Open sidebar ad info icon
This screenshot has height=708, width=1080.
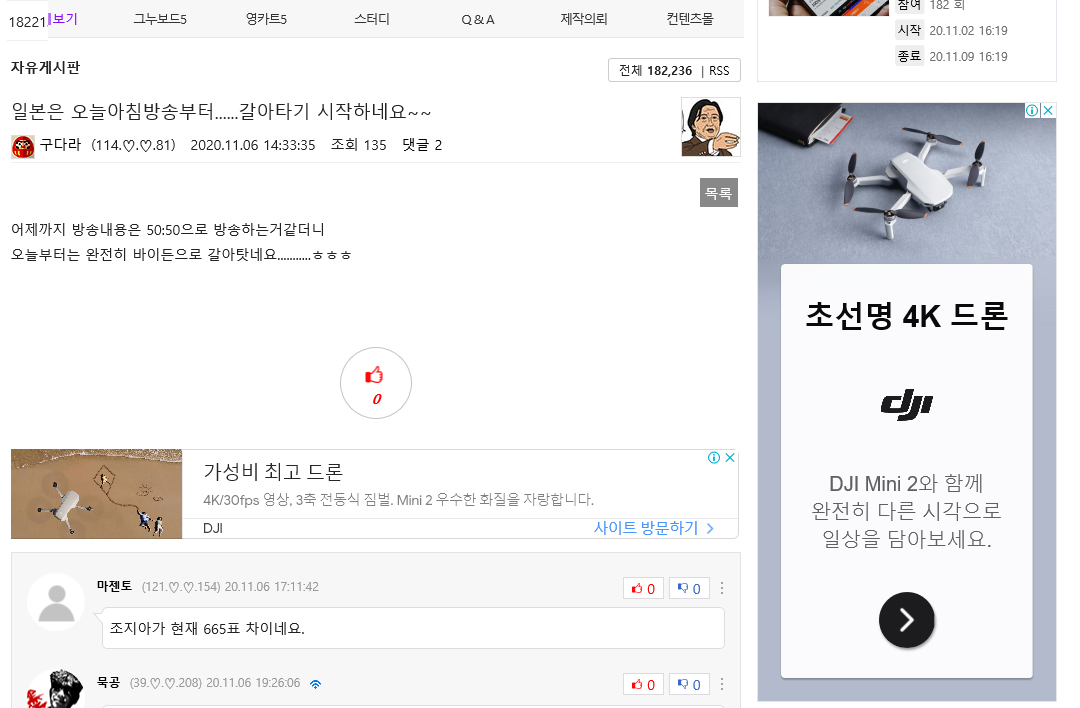pyautogui.click(x=1032, y=110)
